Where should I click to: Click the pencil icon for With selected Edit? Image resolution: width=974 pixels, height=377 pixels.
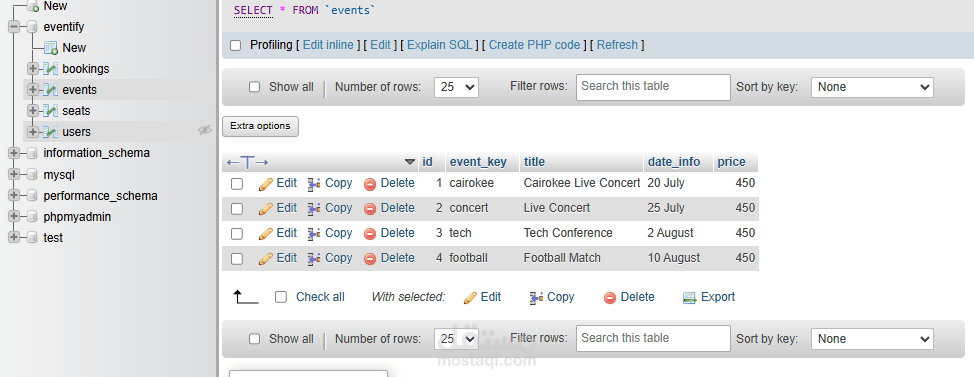tap(471, 298)
